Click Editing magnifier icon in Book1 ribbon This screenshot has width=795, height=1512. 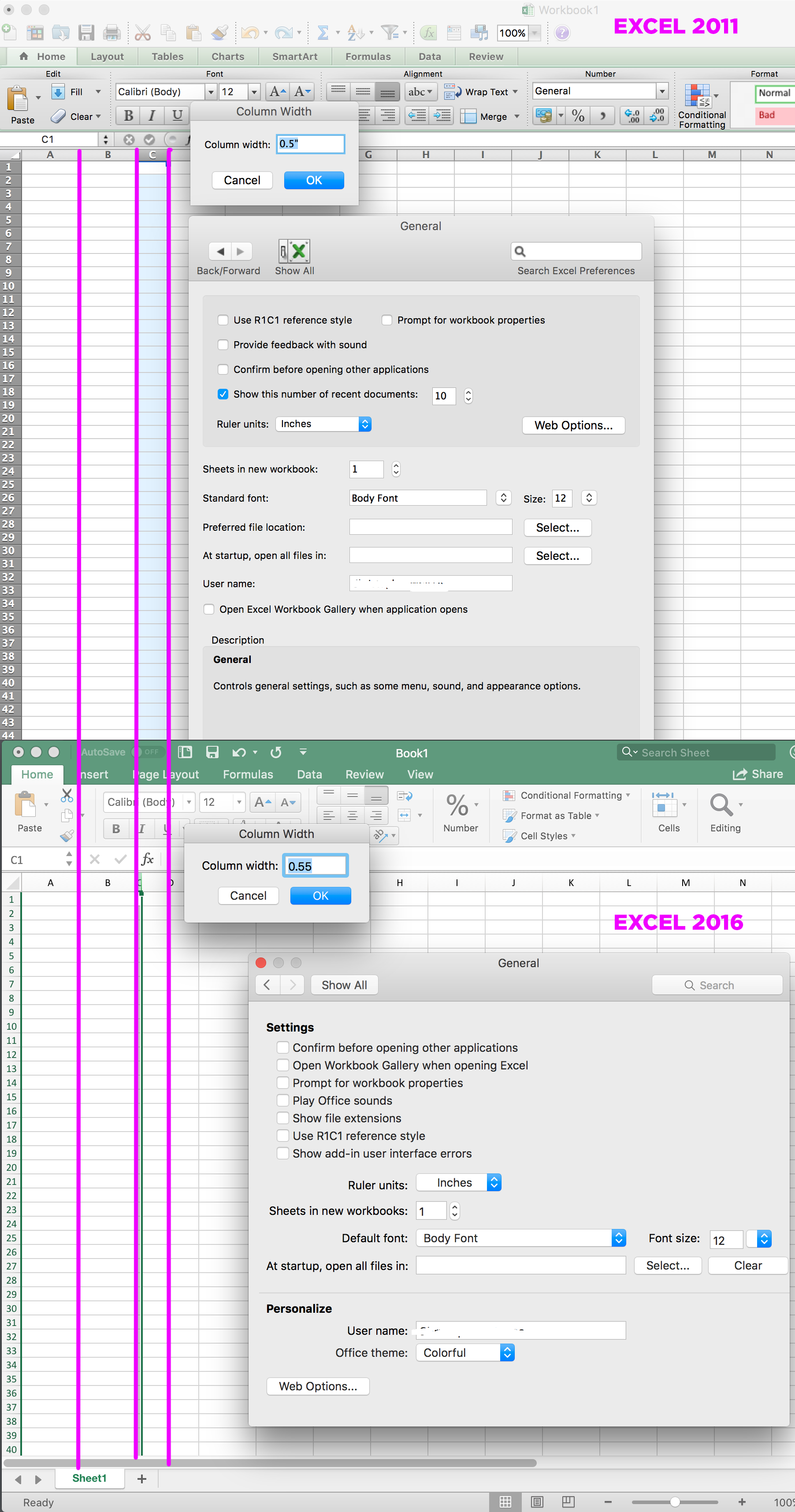tap(721, 805)
